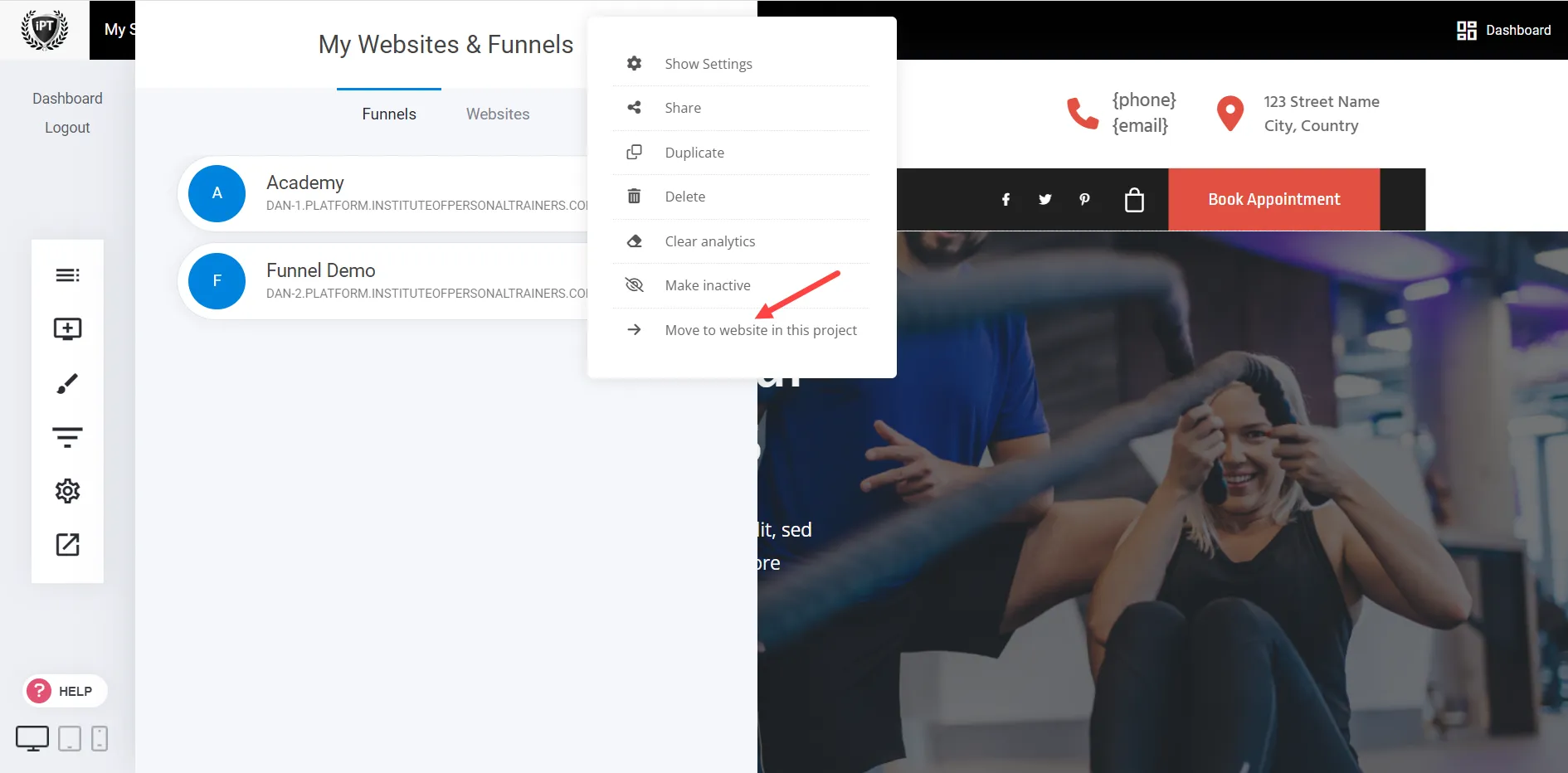
Task: Switch to tablet preview icon
Action: [70, 738]
